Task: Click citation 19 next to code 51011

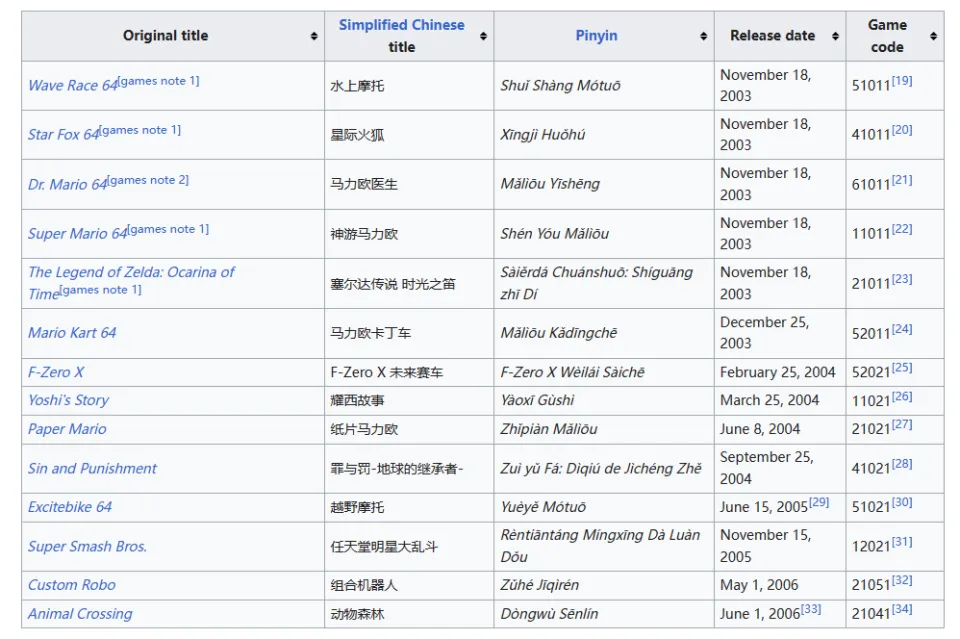Action: [902, 81]
